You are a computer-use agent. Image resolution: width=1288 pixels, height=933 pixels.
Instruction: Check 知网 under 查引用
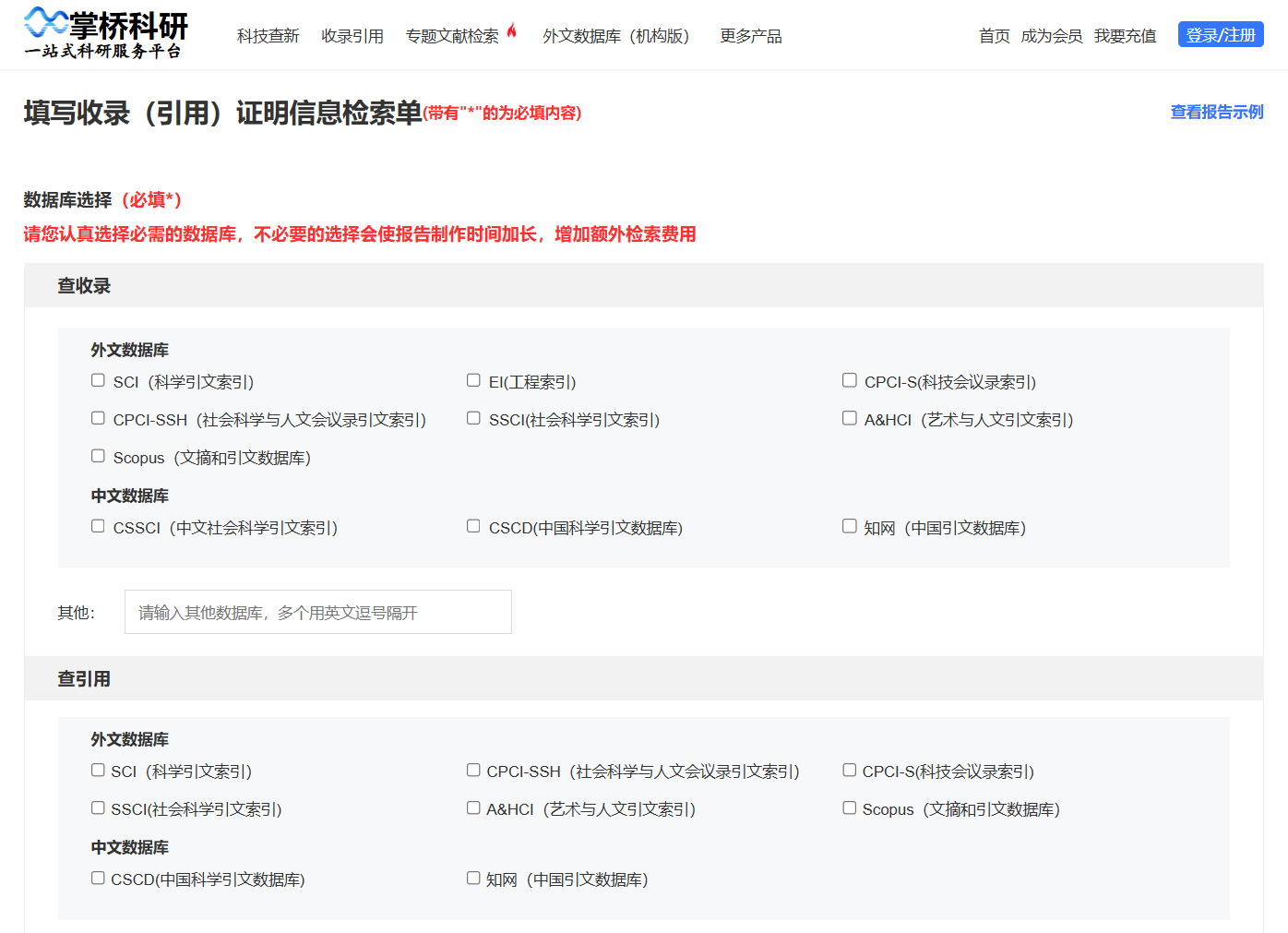point(473,878)
